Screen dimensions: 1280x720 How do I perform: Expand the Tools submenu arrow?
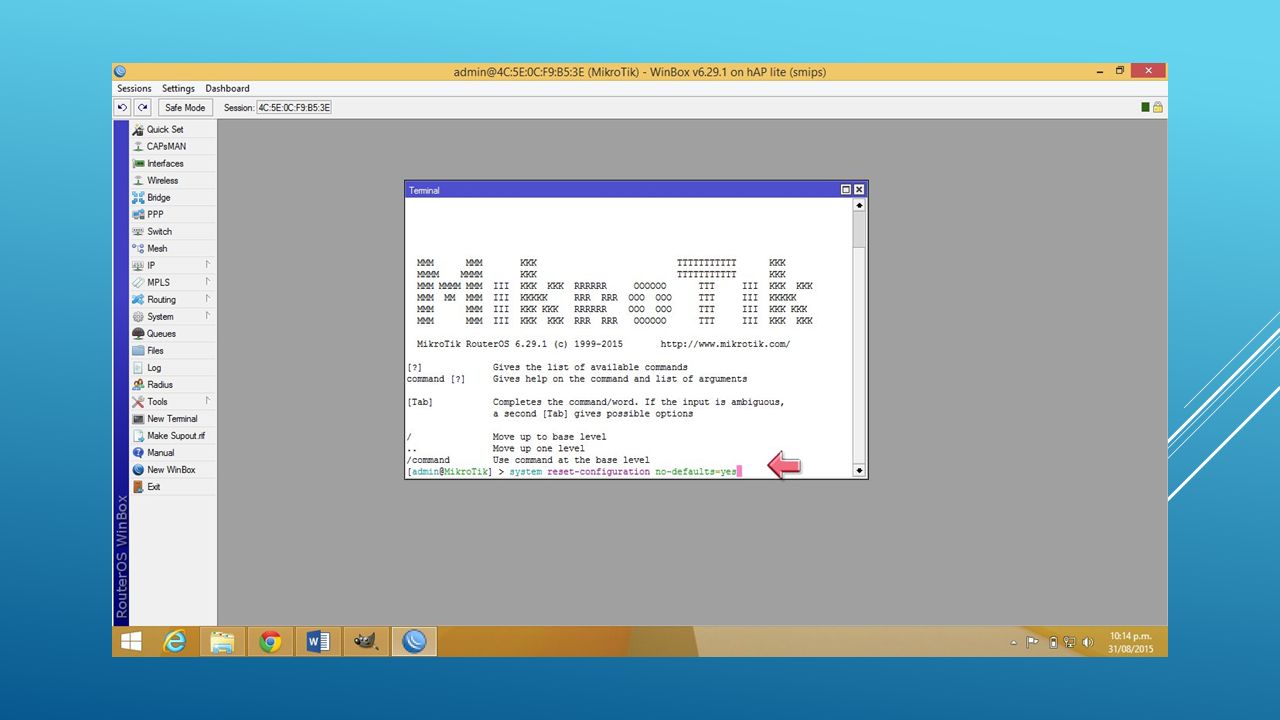pos(208,401)
